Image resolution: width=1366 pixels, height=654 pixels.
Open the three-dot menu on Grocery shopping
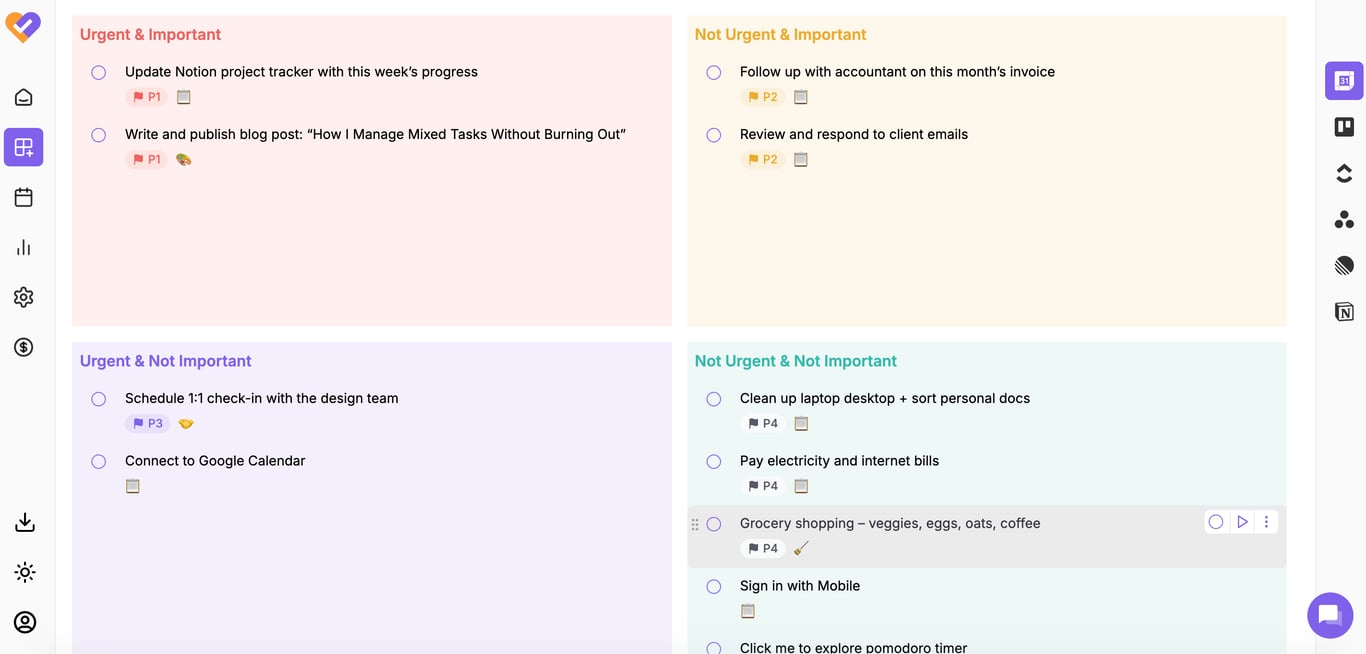click(x=1266, y=521)
